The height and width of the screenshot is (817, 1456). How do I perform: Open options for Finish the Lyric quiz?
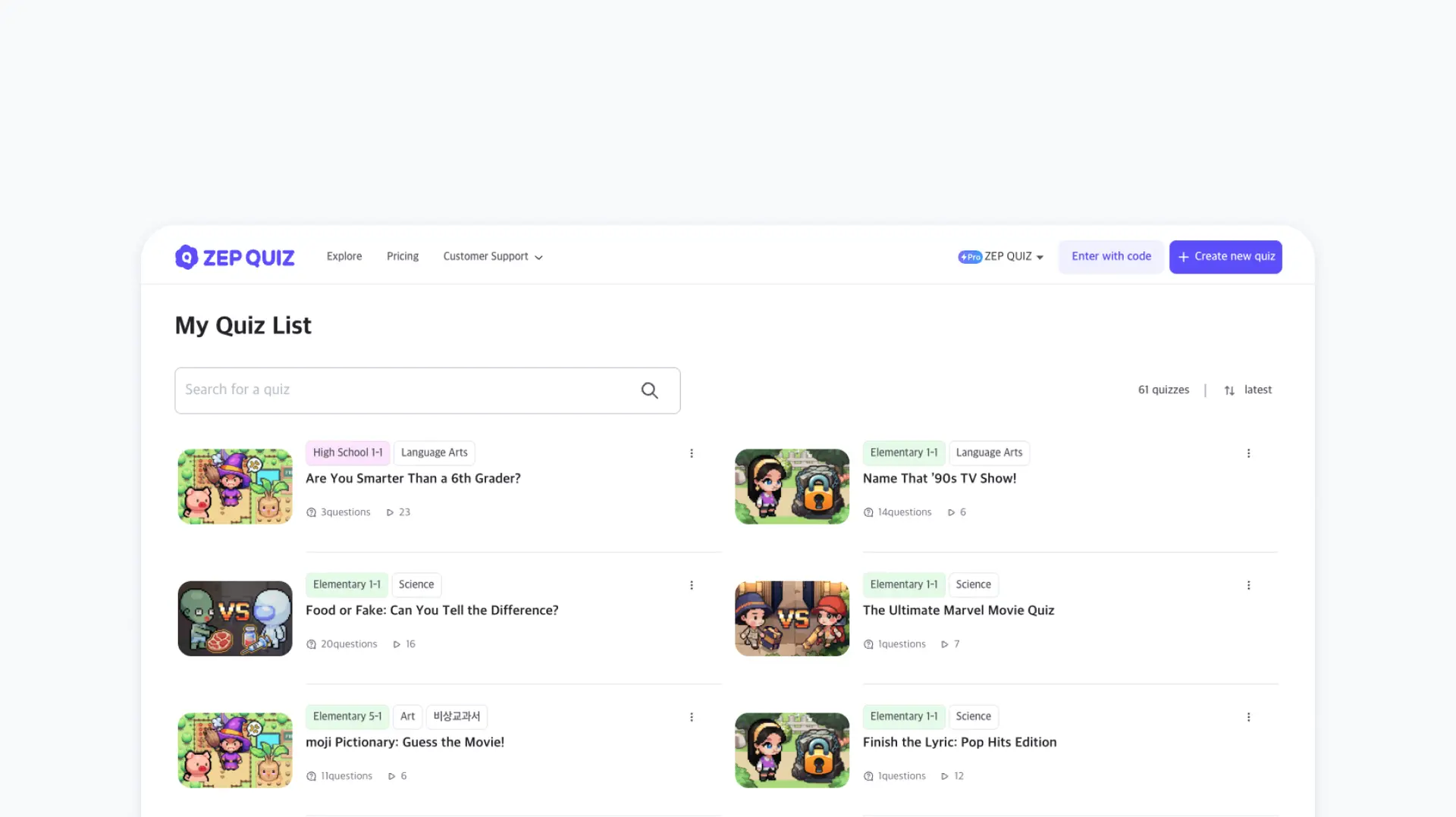[x=1248, y=717]
